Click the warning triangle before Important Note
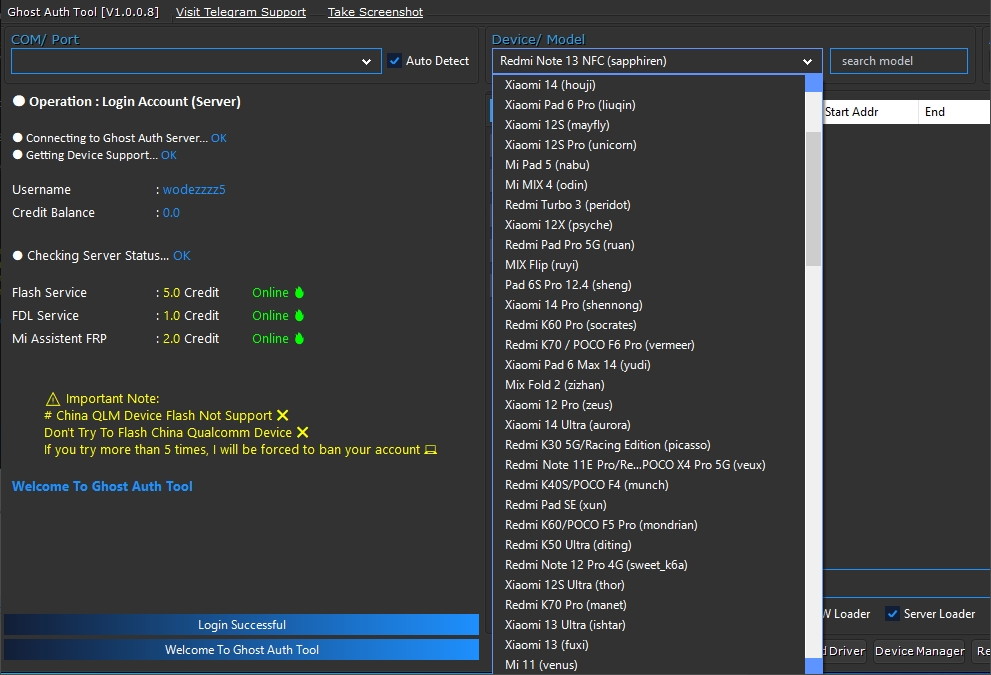 click(52, 399)
